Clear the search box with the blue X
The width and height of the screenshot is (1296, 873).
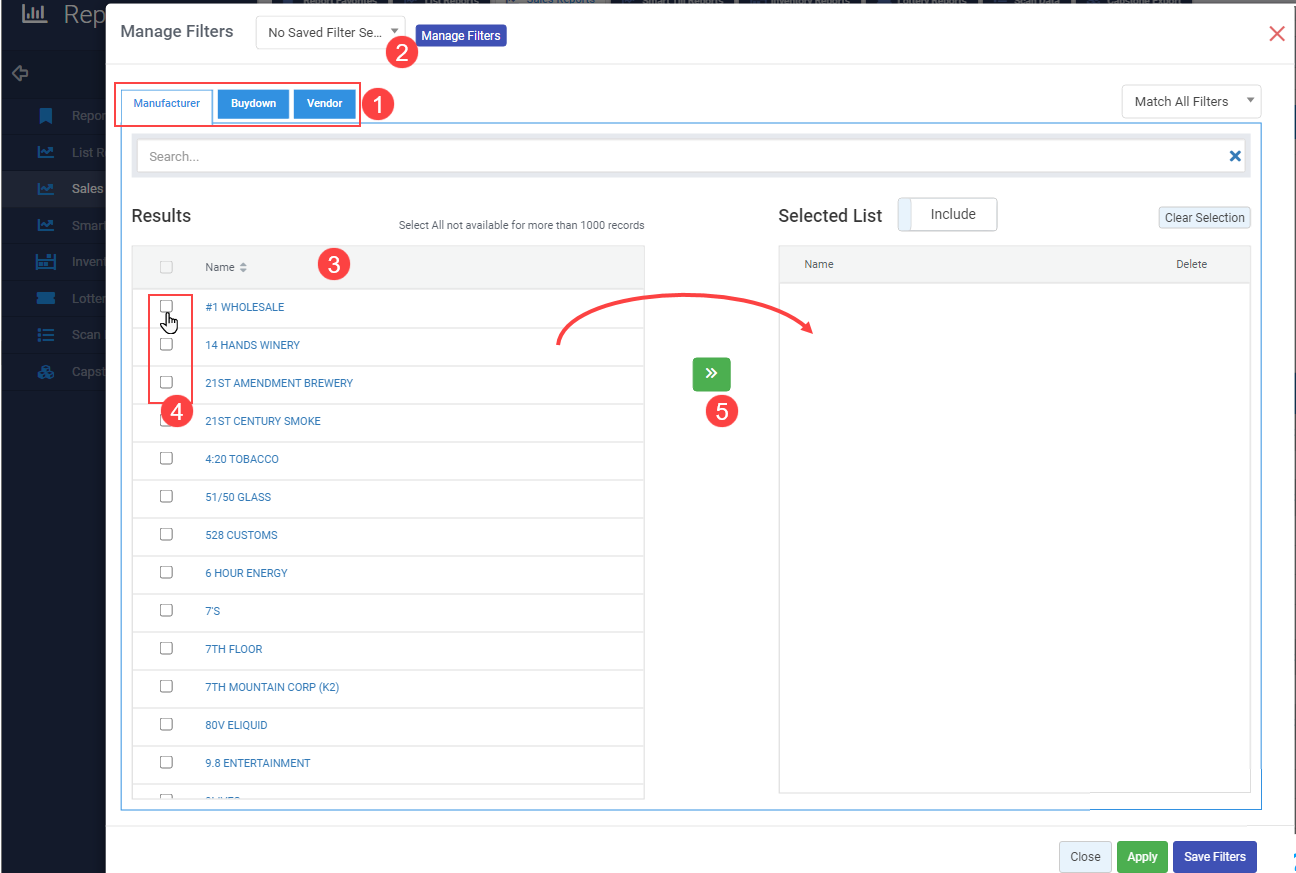pos(1235,156)
